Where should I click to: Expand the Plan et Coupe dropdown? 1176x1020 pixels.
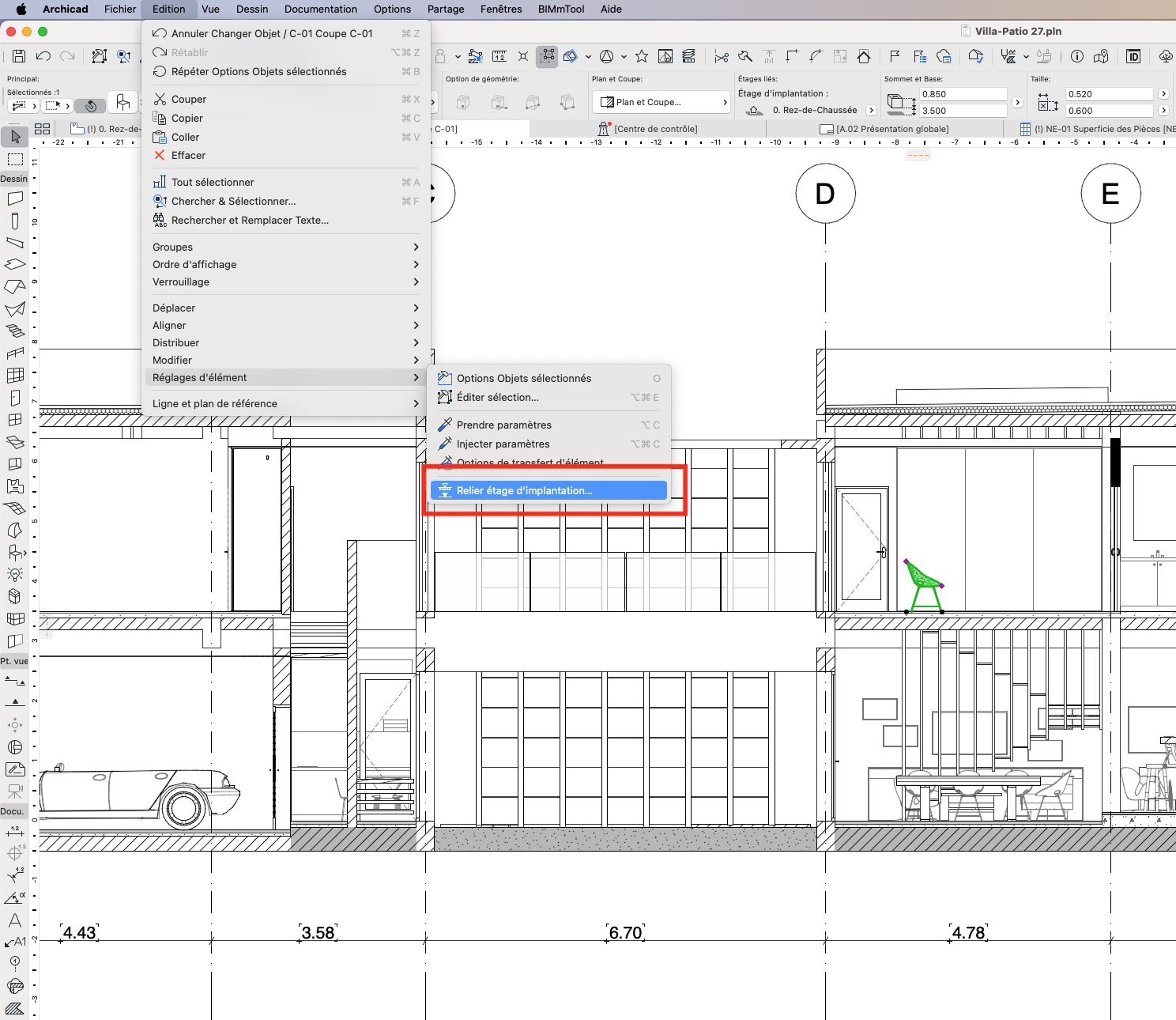click(661, 102)
